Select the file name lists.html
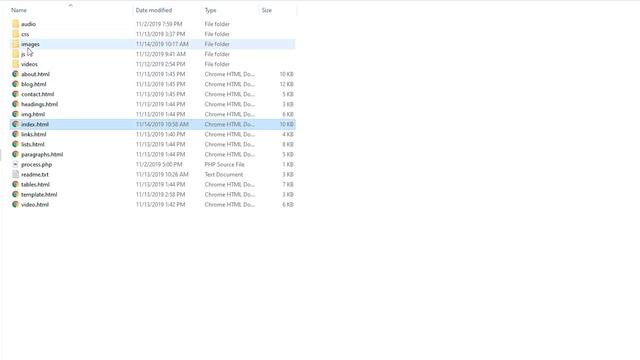 pyautogui.click(x=33, y=144)
